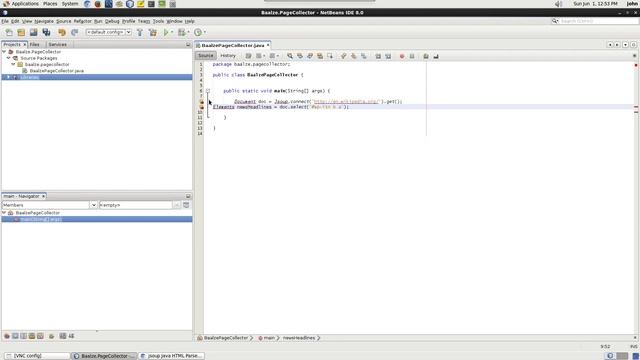Click the error hint bulb on line 9
Image resolution: width=640 pixels, height=360 pixels.
click(x=201, y=107)
